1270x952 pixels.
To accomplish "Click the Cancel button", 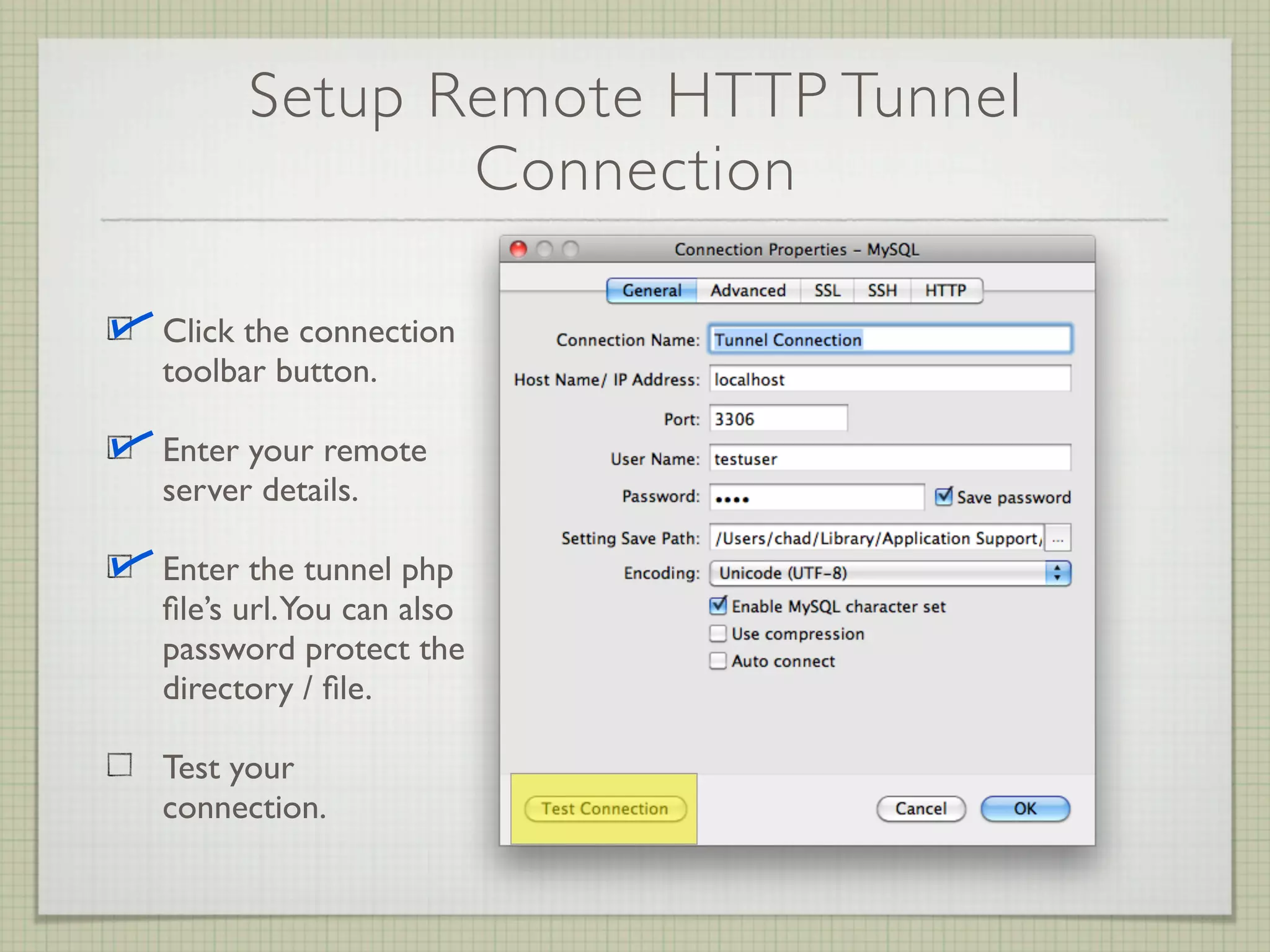I will (921, 809).
